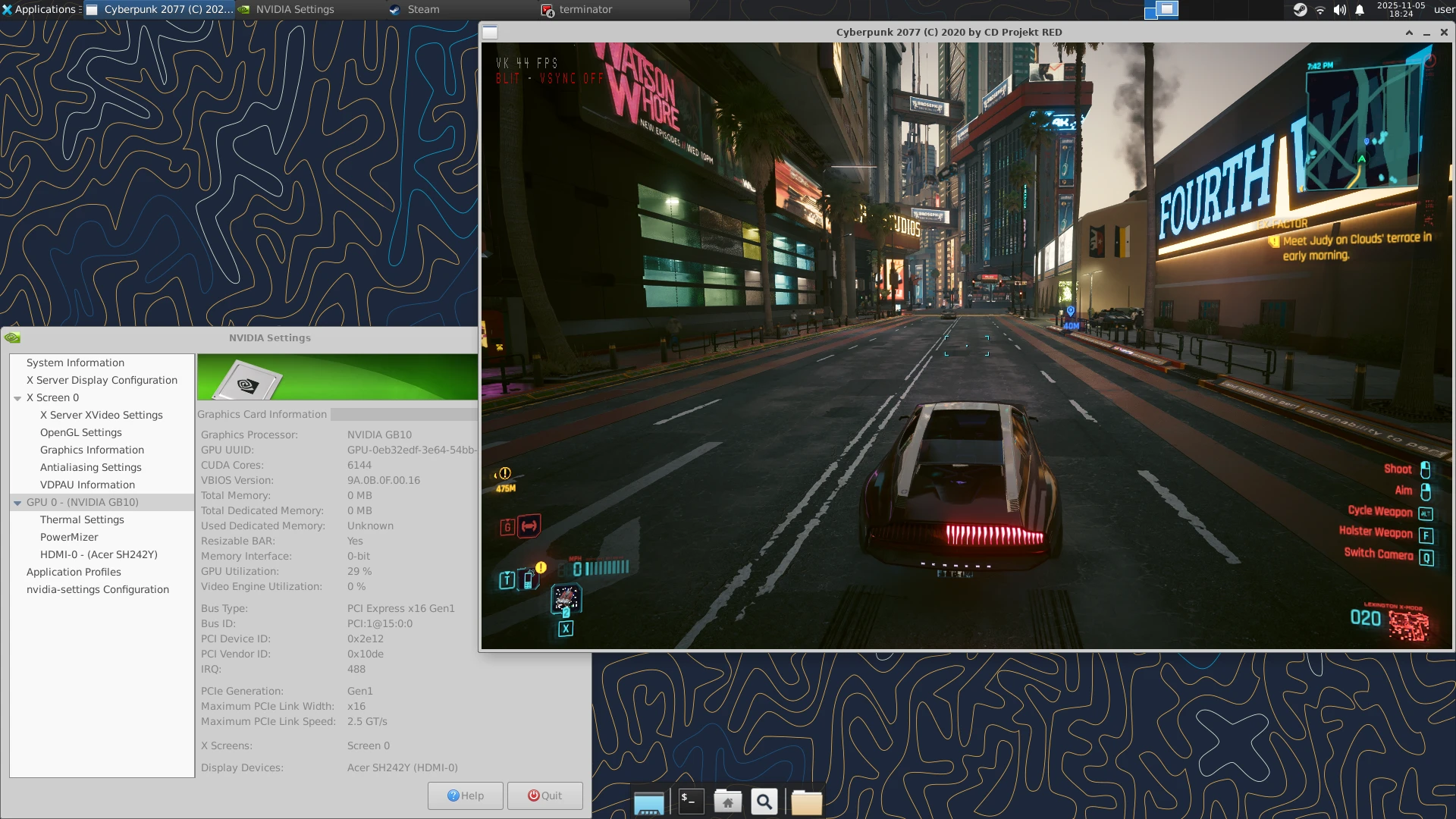The height and width of the screenshot is (819, 1456).
Task: Click the Help button in NVIDIA Settings
Action: (465, 795)
